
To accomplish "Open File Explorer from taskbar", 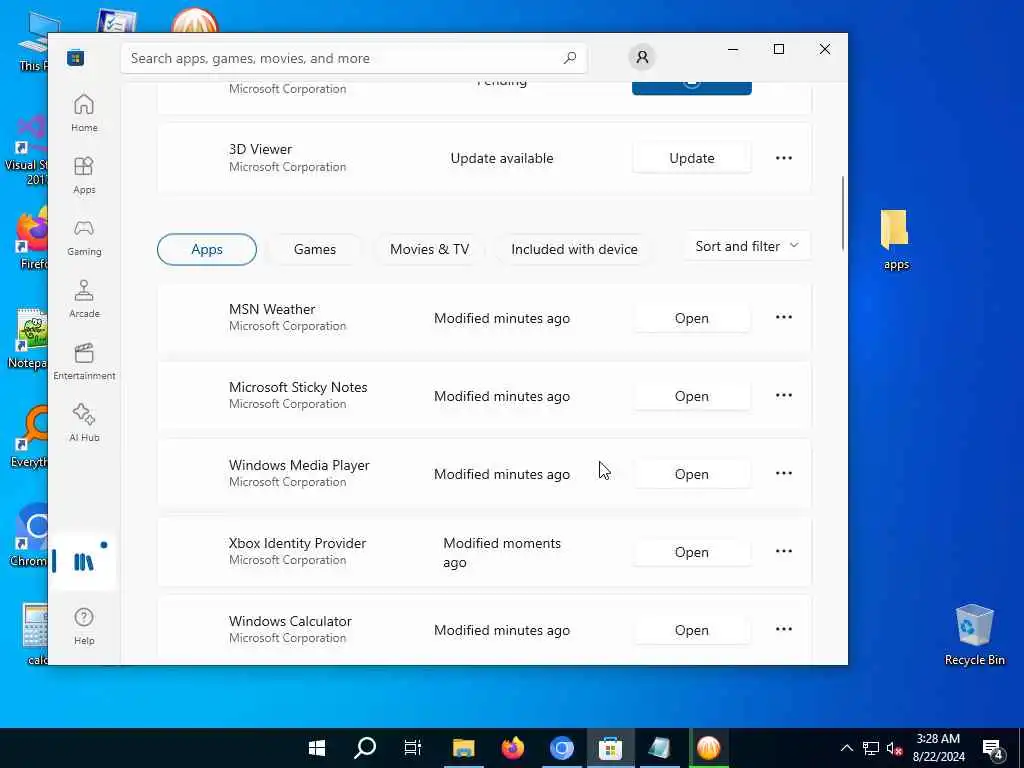I will (463, 748).
